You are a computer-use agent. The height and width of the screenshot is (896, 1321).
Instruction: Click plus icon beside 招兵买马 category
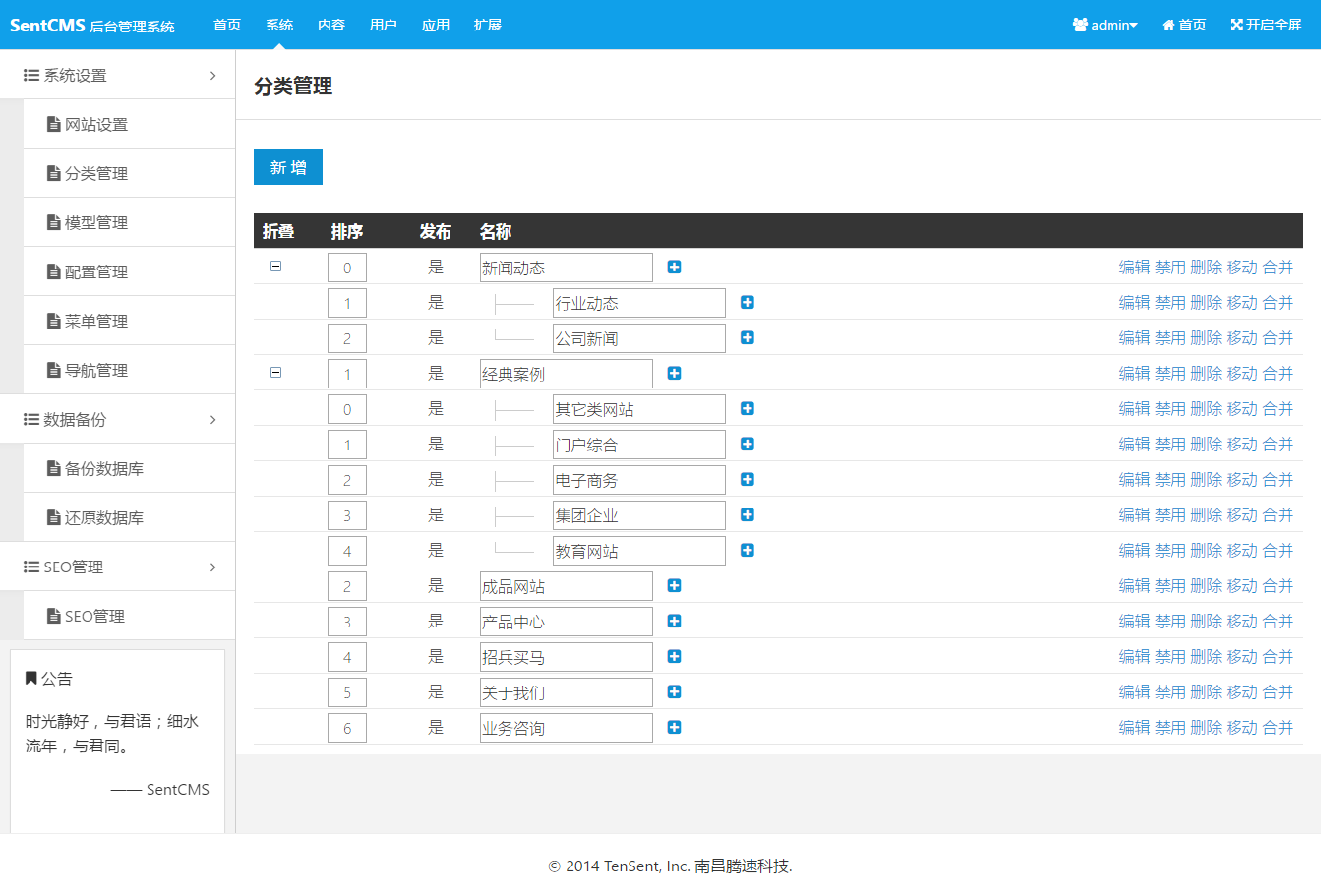[x=674, y=656]
